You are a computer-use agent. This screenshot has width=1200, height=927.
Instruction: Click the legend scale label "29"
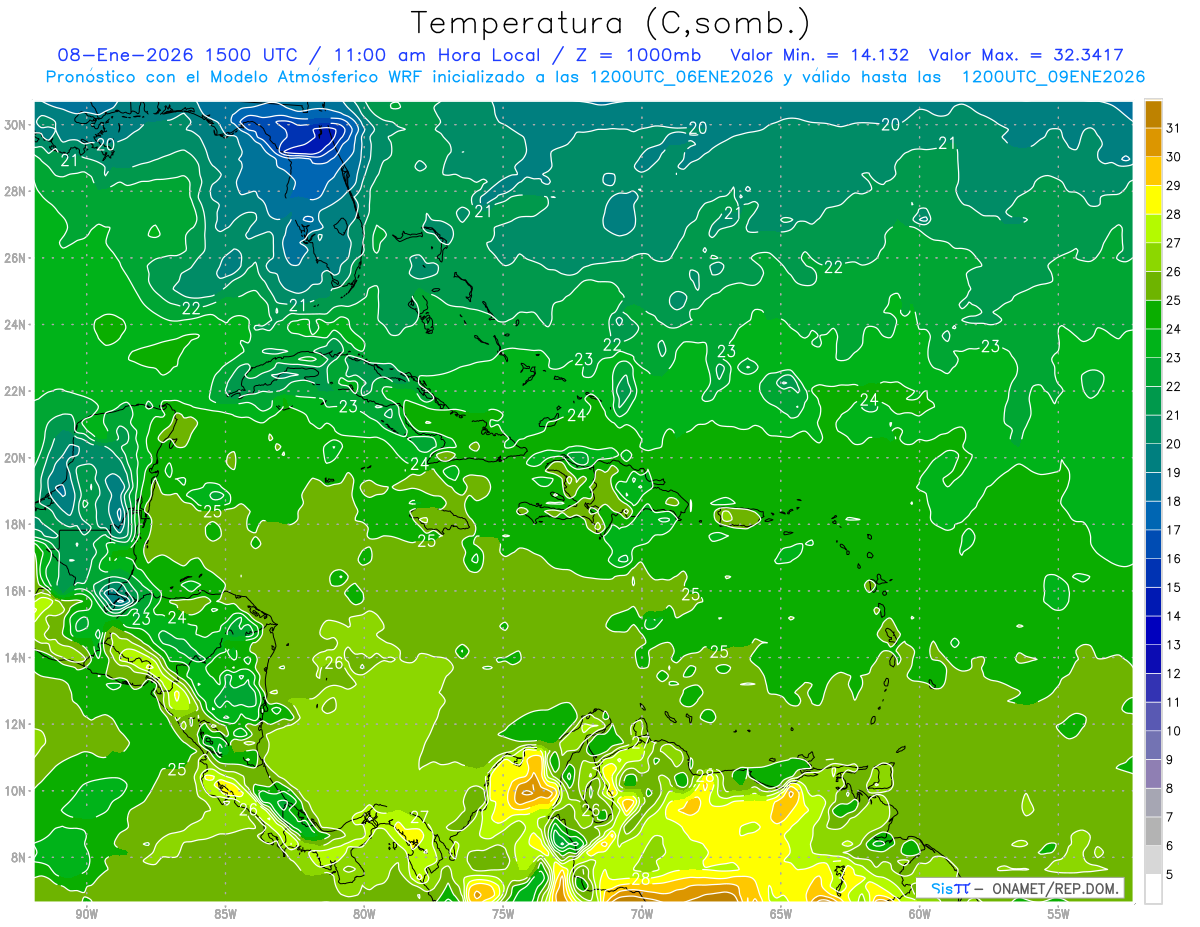[1174, 186]
